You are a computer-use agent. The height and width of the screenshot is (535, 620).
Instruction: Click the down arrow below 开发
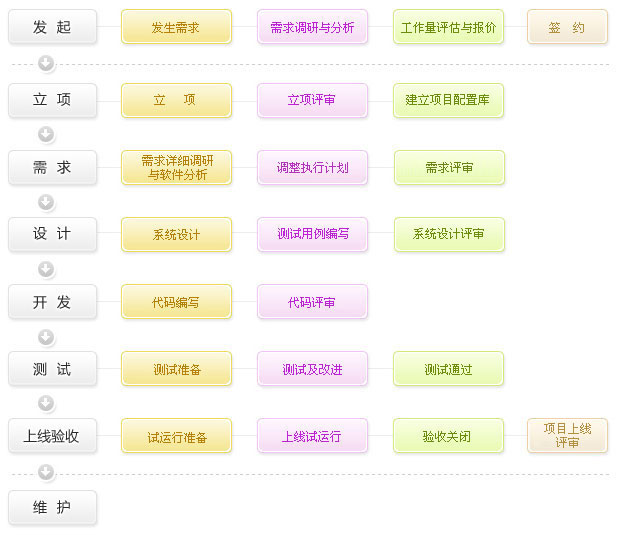[x=46, y=337]
